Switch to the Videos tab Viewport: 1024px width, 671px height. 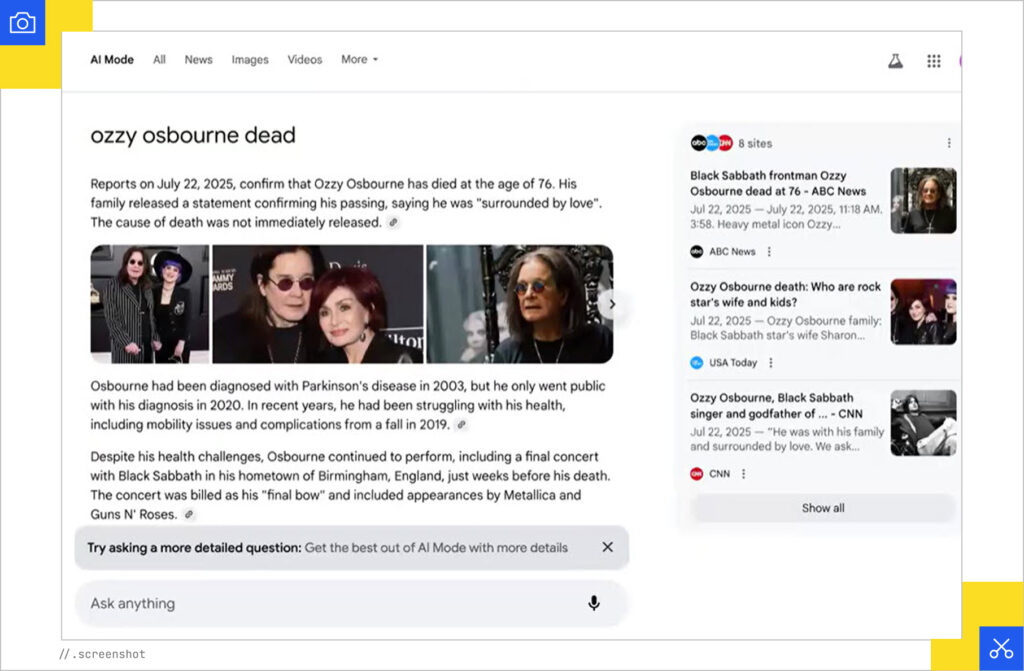pyautogui.click(x=304, y=59)
